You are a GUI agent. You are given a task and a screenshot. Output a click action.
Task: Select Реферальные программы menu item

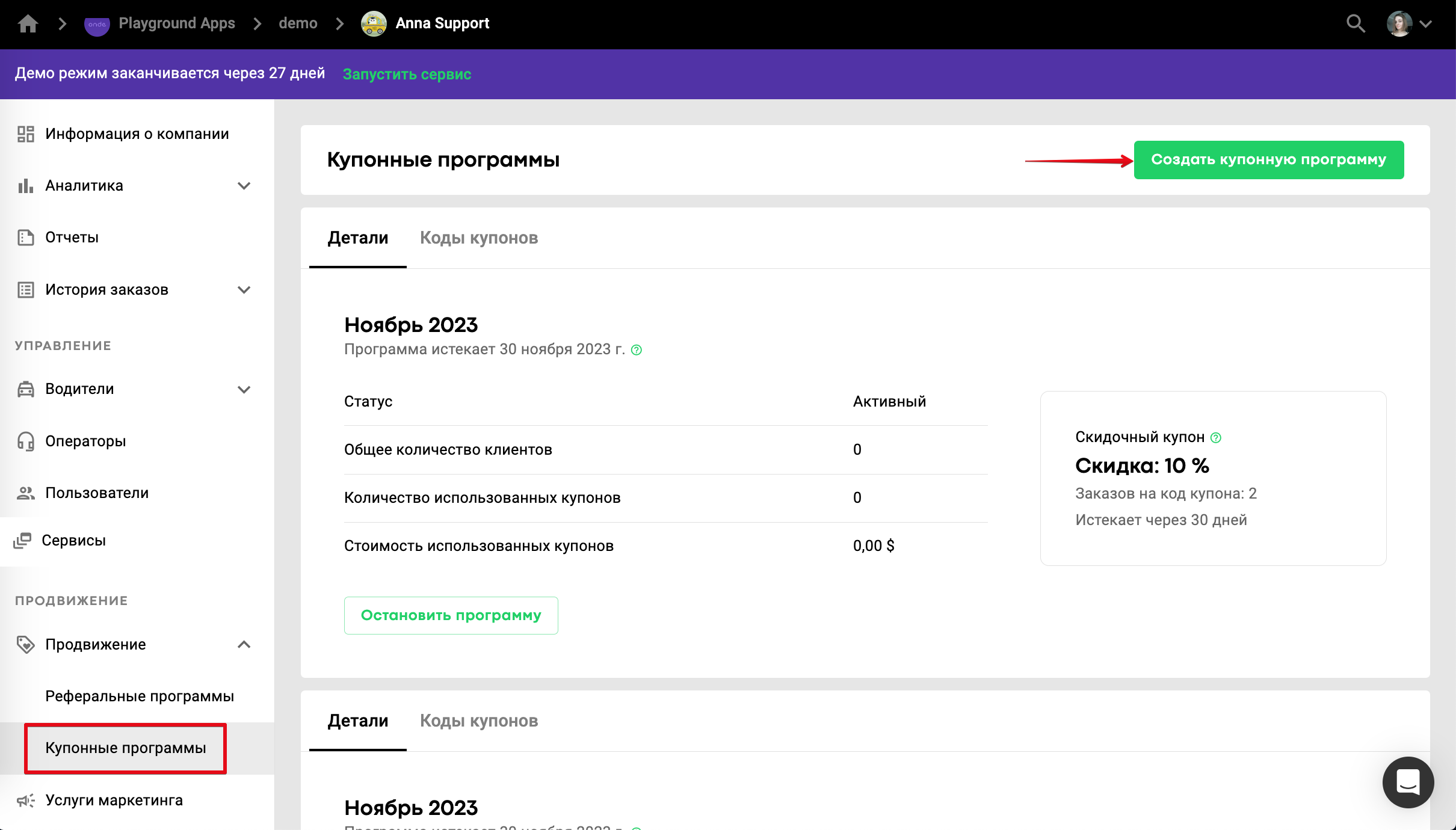click(x=140, y=696)
